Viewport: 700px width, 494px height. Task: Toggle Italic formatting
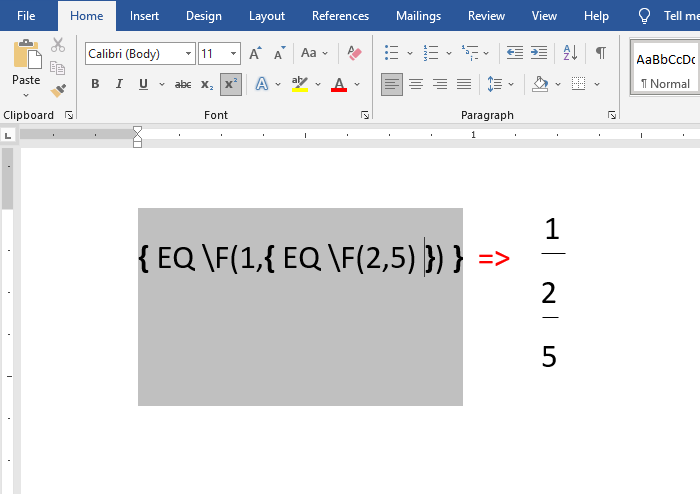[120, 85]
